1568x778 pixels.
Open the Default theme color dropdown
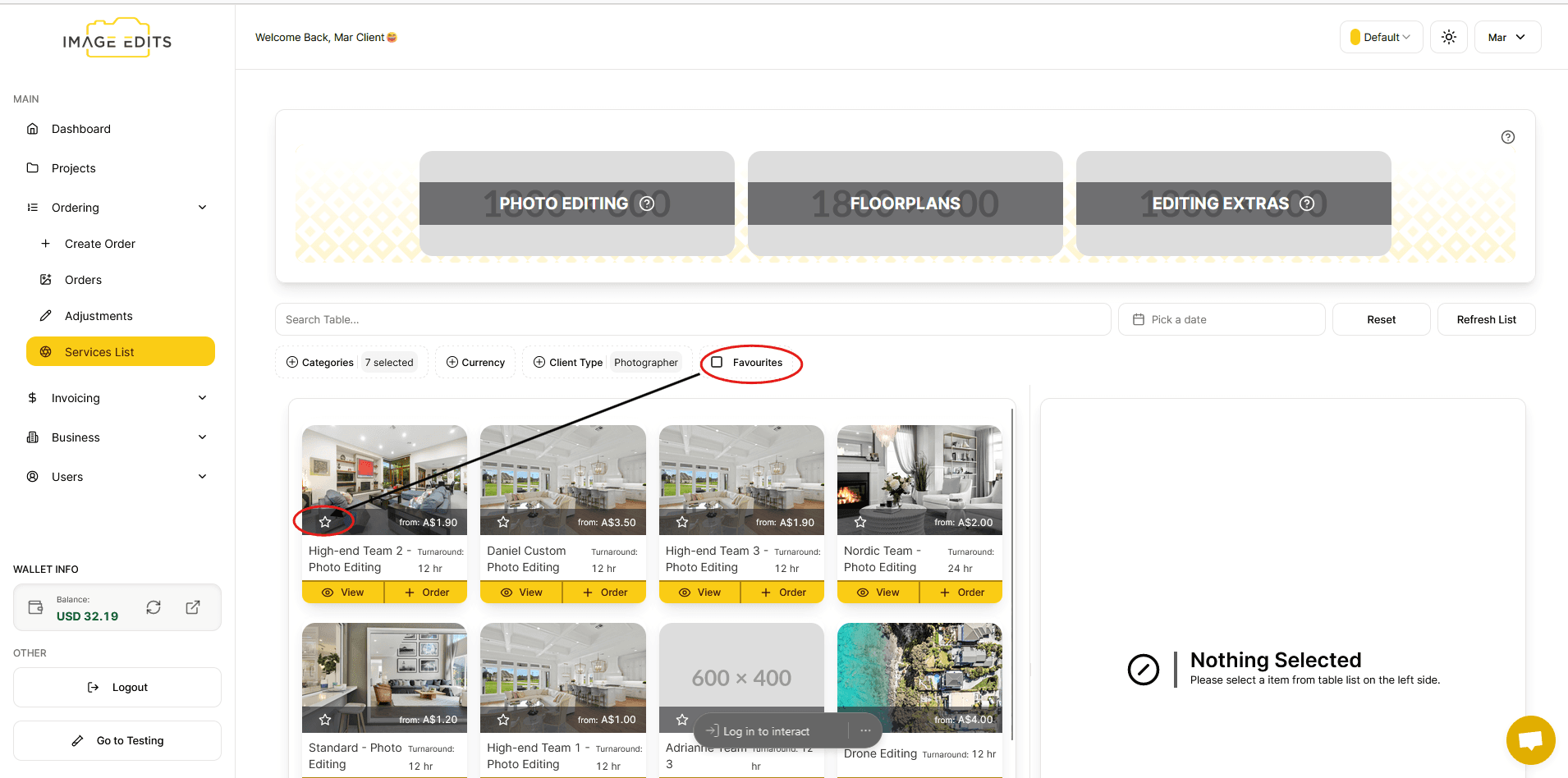(1381, 37)
